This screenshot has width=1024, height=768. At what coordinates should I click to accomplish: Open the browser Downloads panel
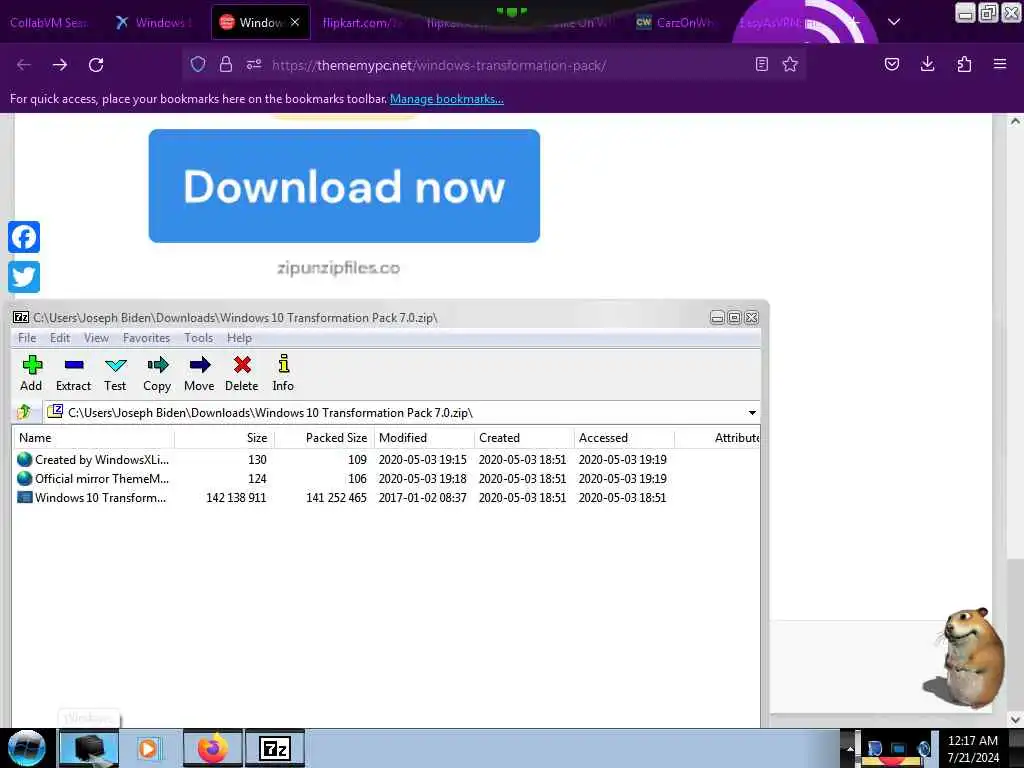click(x=927, y=64)
